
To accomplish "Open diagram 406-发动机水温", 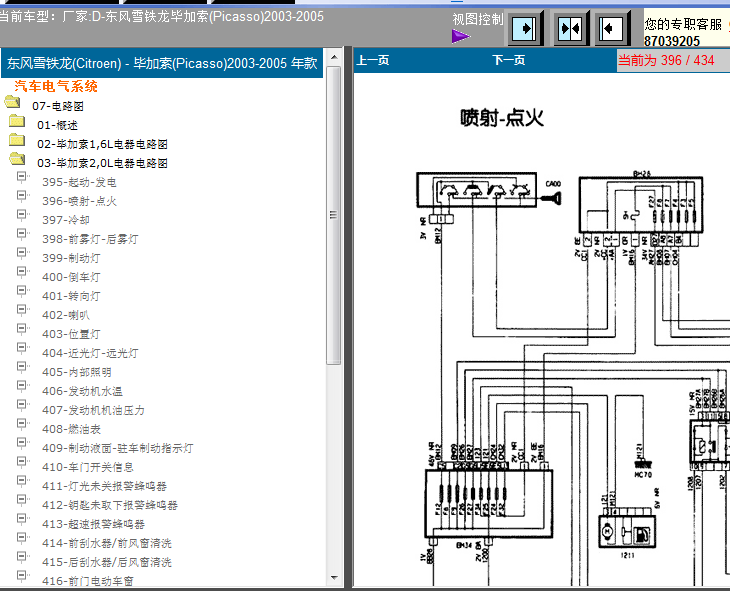I will tap(82, 391).
